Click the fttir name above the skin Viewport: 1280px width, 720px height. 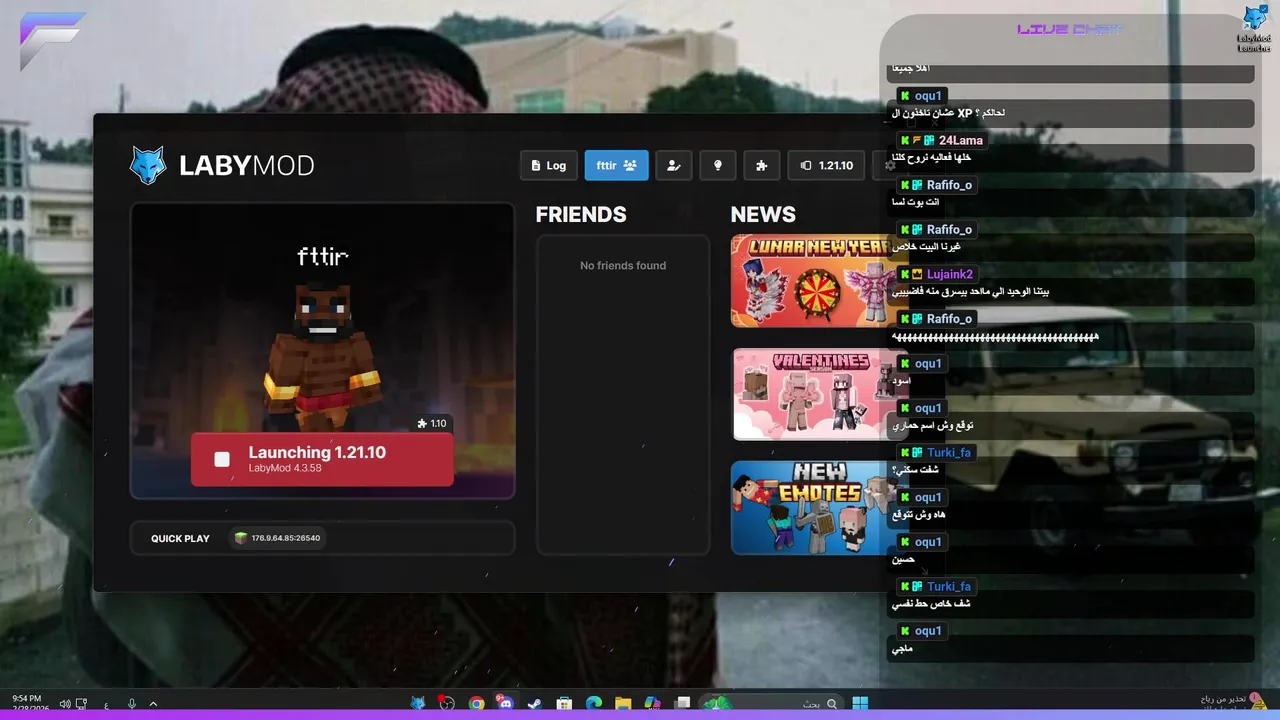pos(322,257)
